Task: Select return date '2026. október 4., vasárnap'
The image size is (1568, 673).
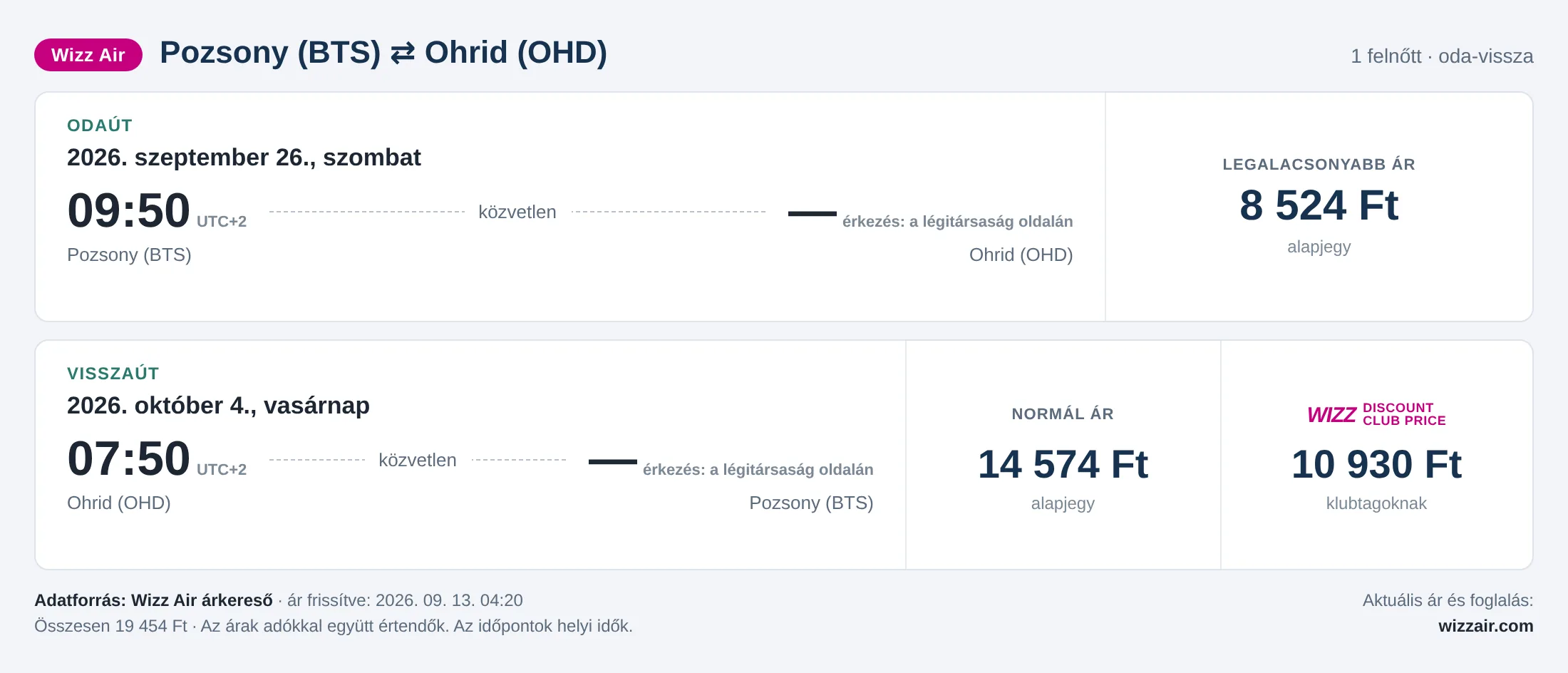Action: (218, 405)
